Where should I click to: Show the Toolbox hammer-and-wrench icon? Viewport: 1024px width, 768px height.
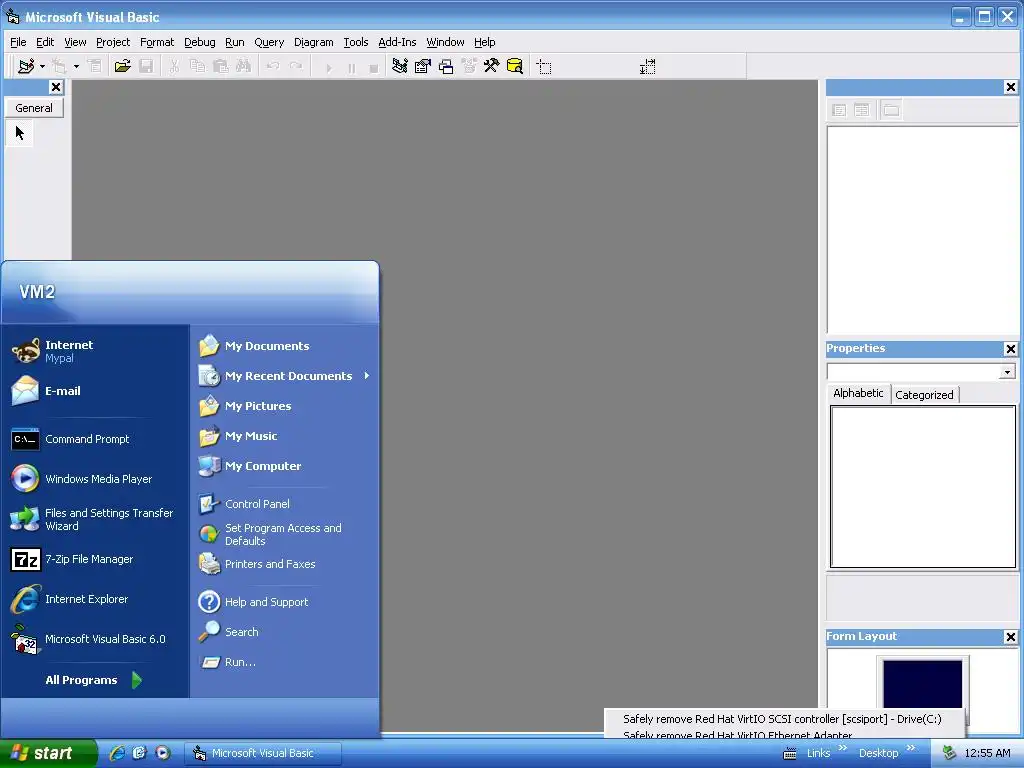tap(491, 66)
